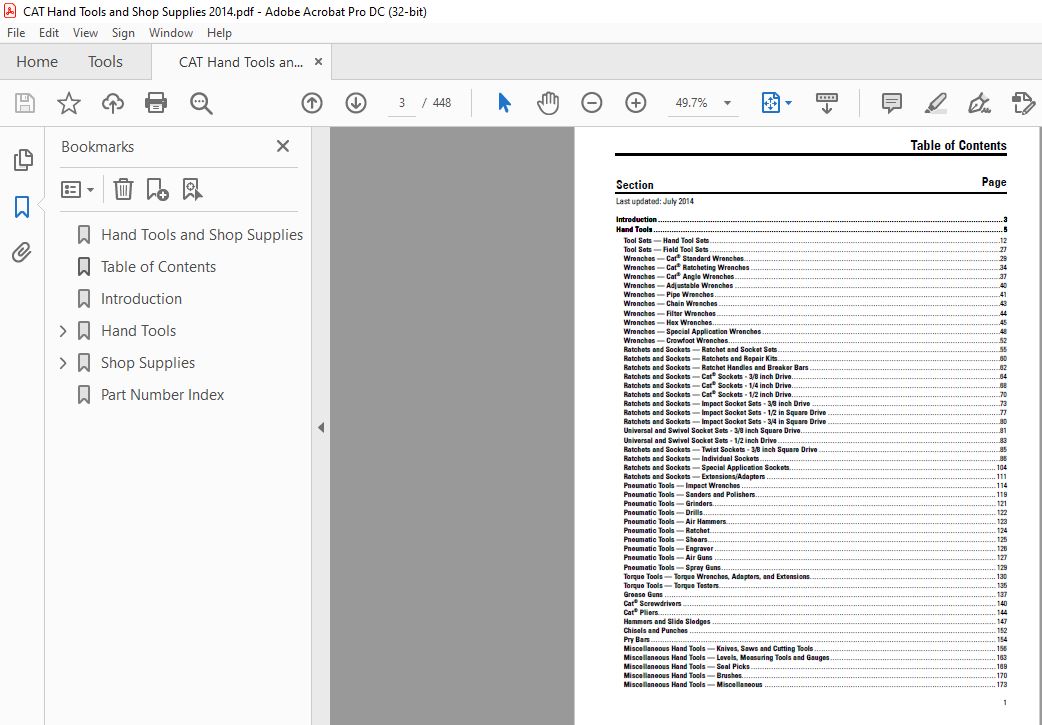Jump to the Part Number Index bookmark
1042x725 pixels.
(x=162, y=394)
